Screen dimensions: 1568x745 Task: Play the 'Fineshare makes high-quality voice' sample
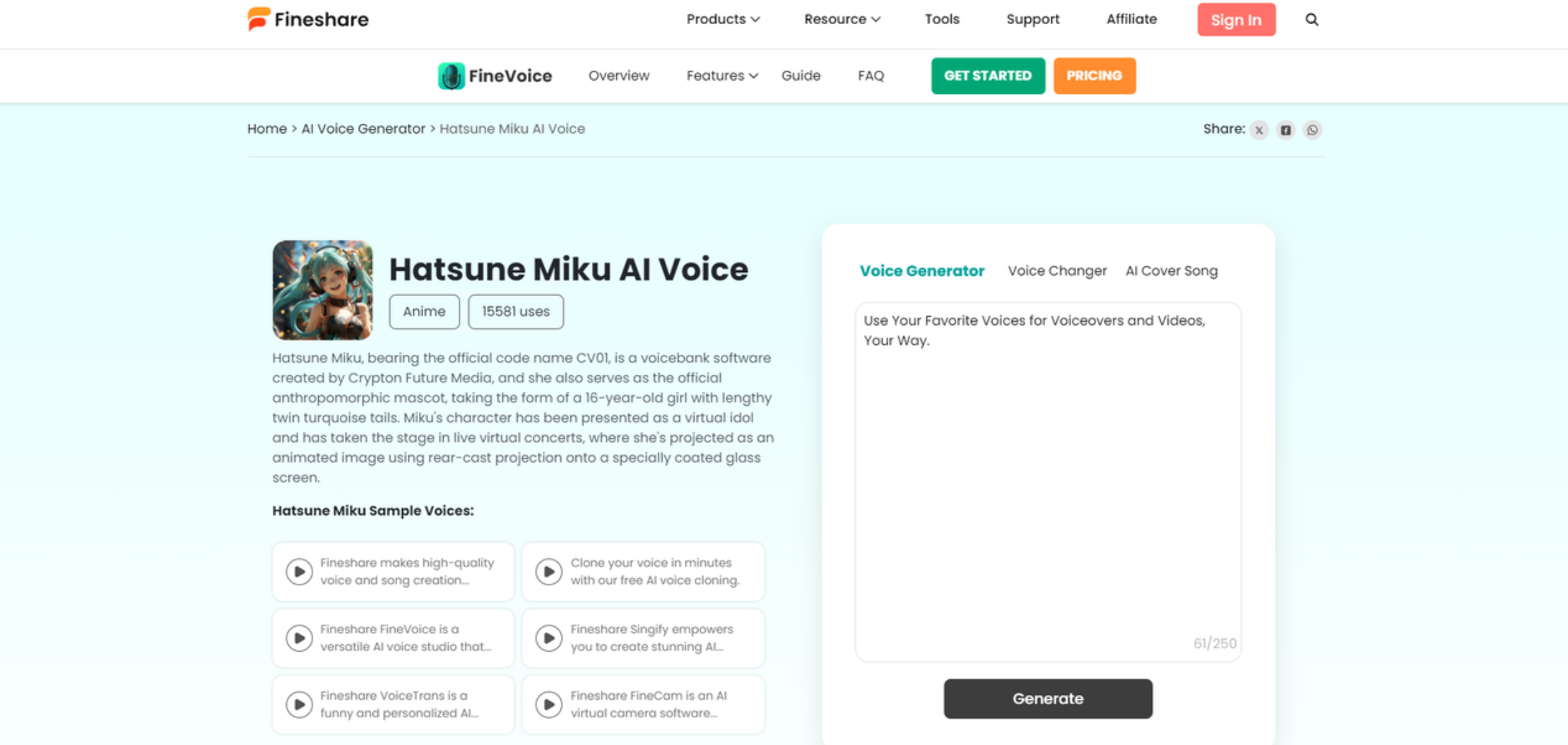(300, 571)
